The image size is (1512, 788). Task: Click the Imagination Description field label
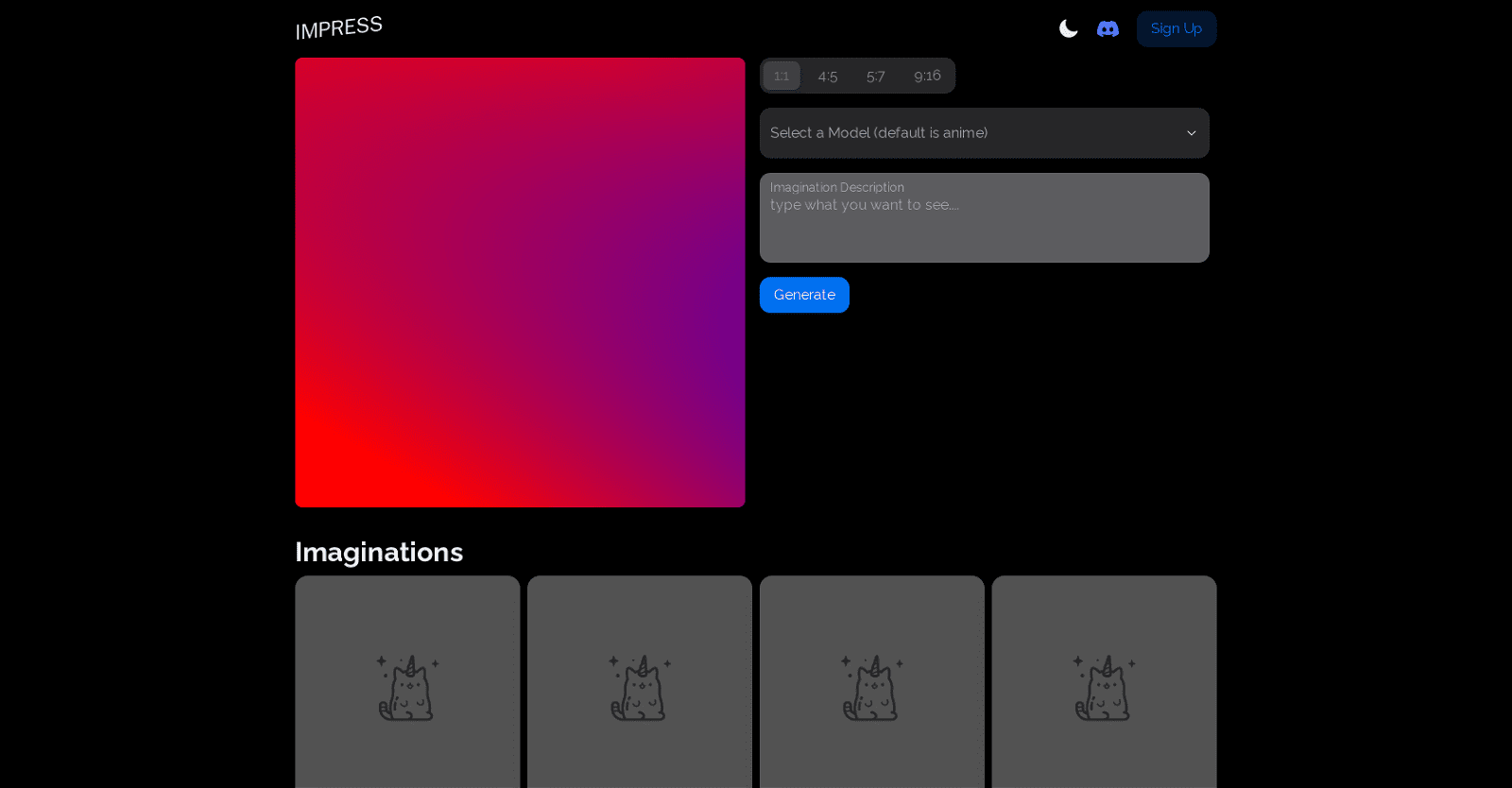tap(837, 187)
